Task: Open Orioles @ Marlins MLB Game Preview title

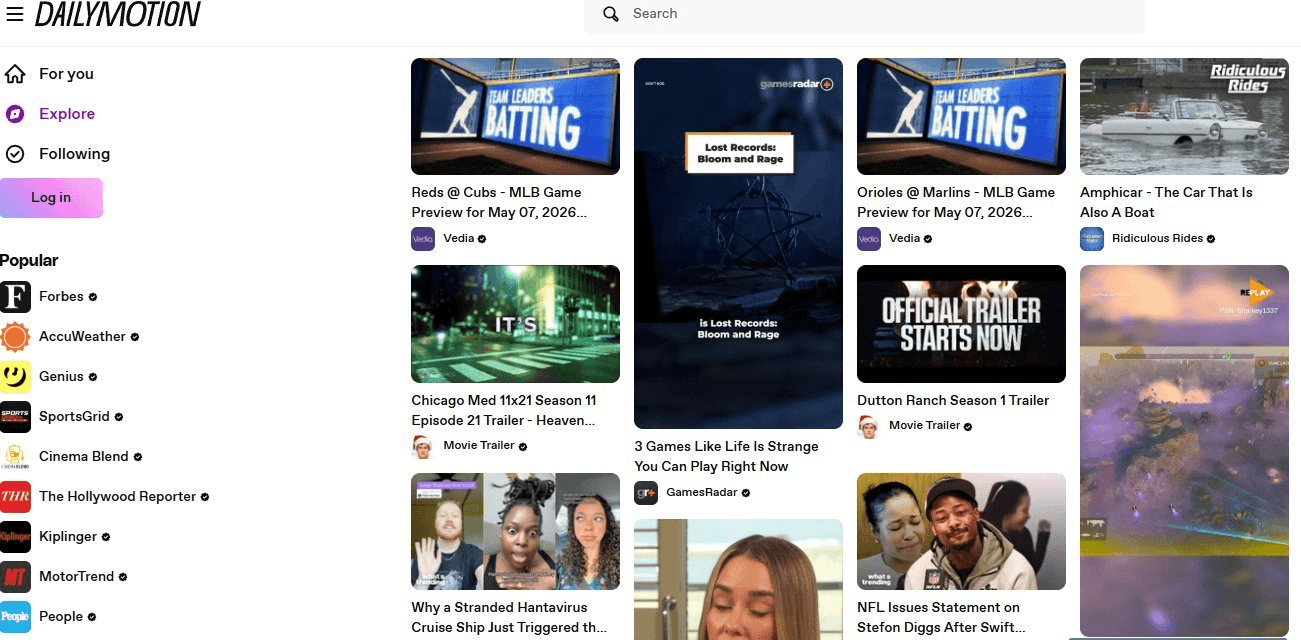Action: [956, 202]
